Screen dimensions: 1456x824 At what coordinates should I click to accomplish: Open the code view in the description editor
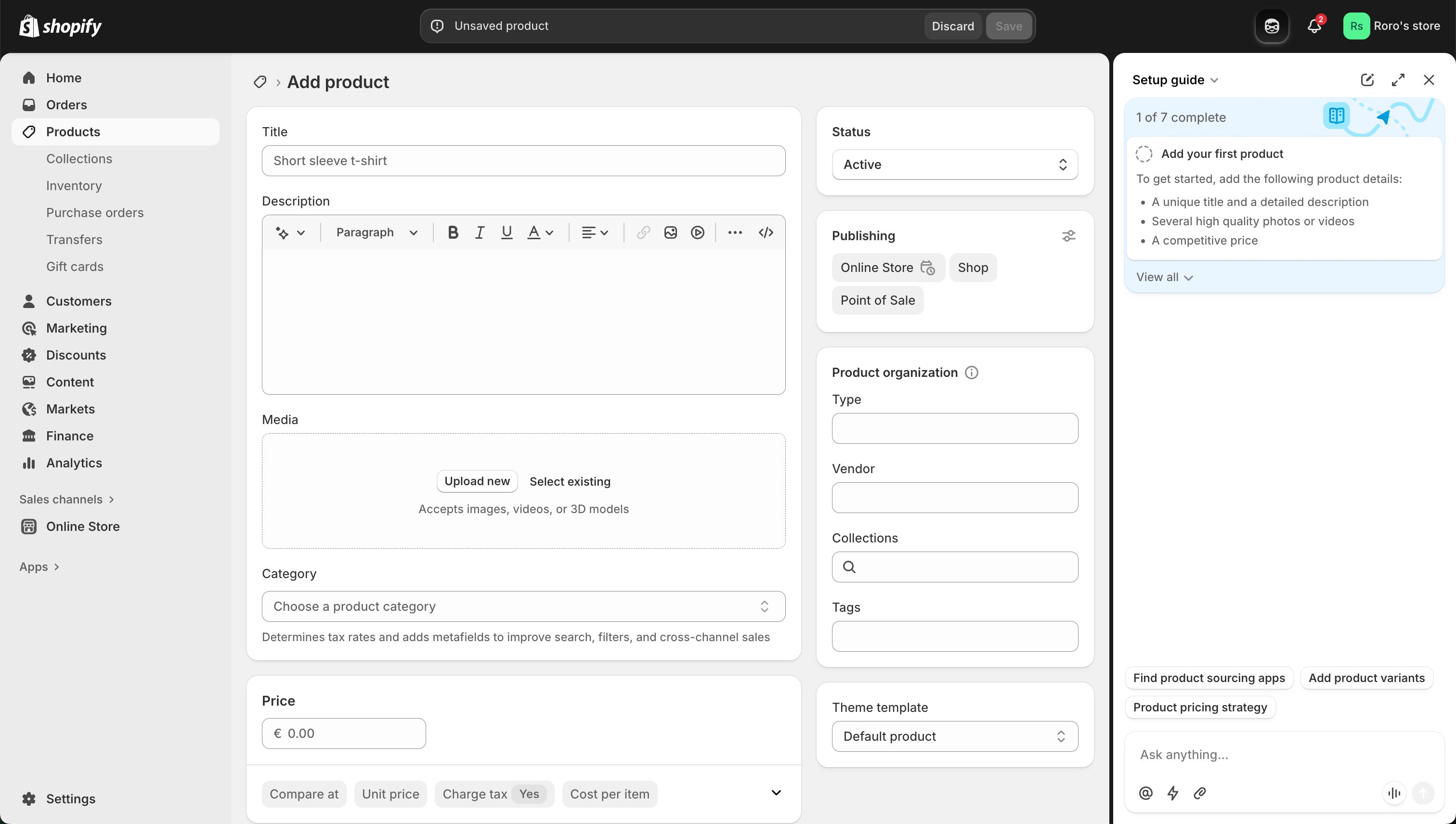pyautogui.click(x=766, y=232)
